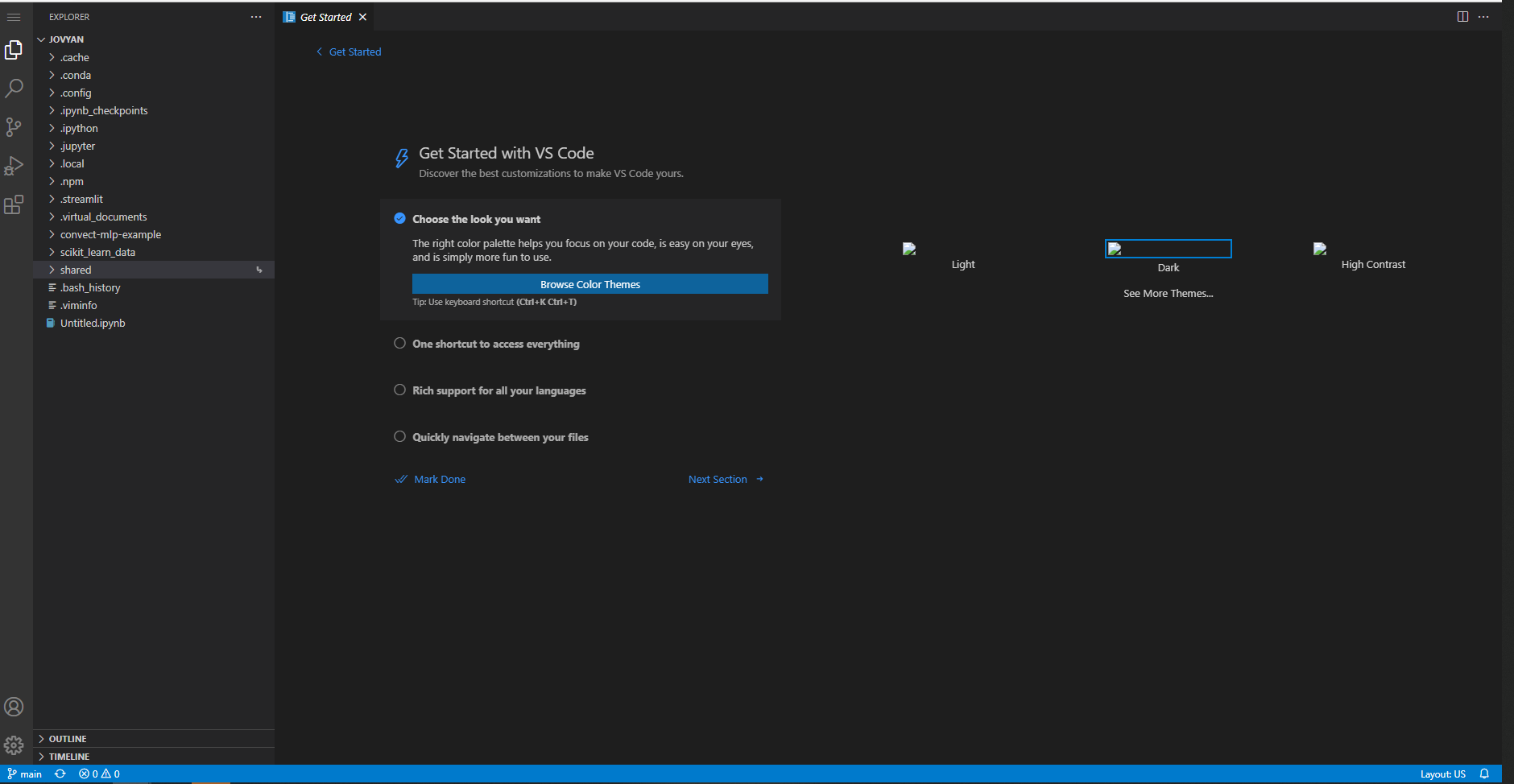The image size is (1514, 784).
Task: Open notifications bell in status bar
Action: (1484, 774)
